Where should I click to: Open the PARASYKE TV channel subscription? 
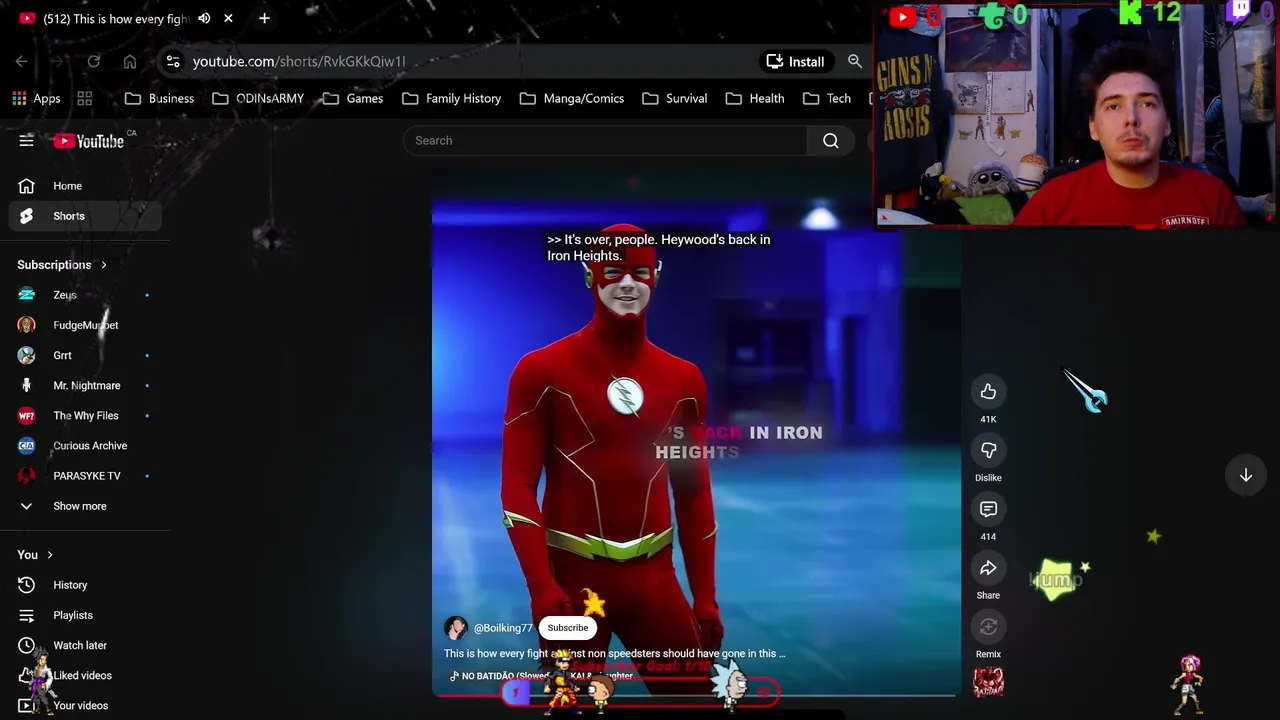[86, 476]
